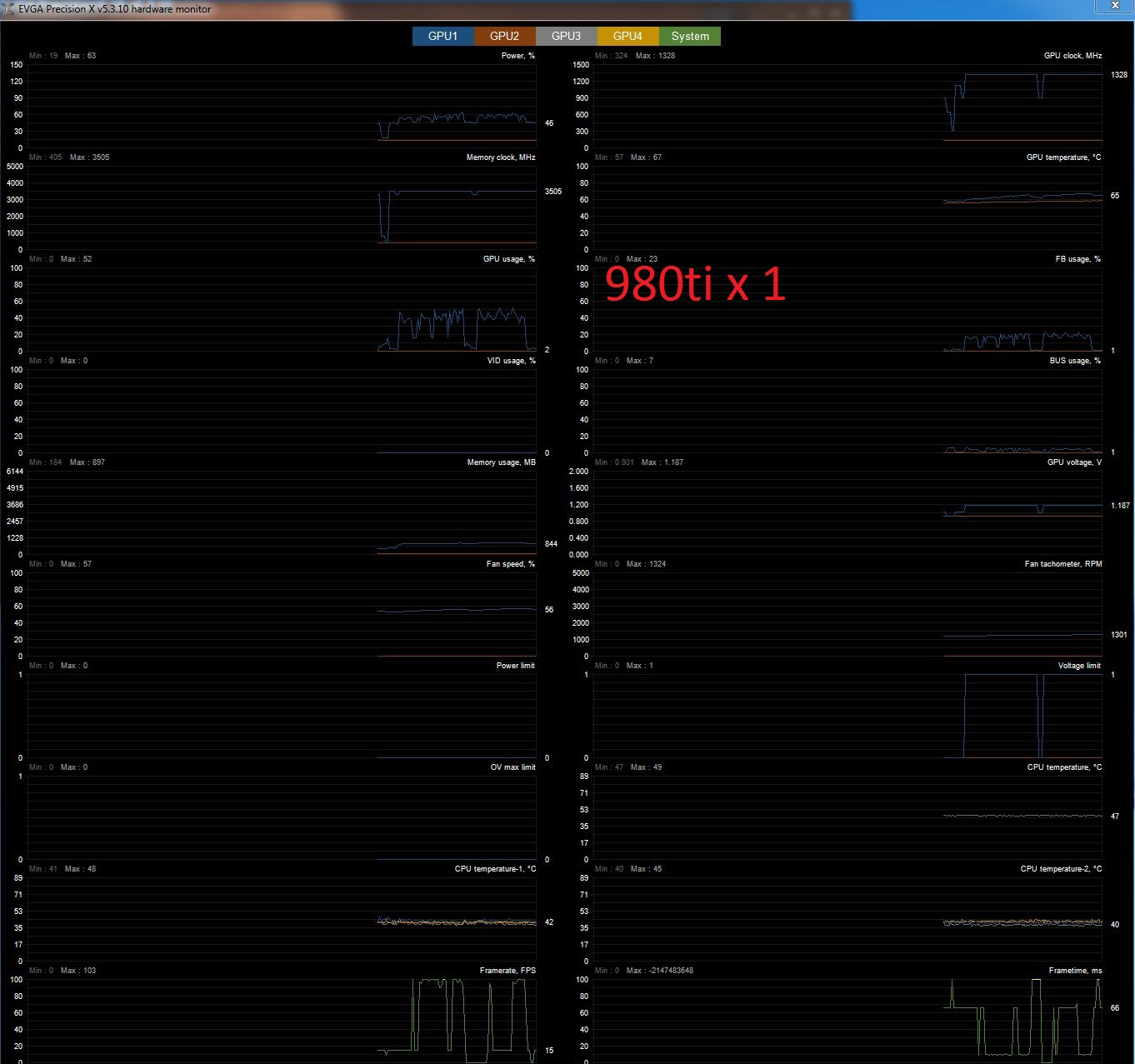1135x1064 pixels.
Task: Click the "CPU temperature-2, °C" graph label
Action: point(1061,869)
